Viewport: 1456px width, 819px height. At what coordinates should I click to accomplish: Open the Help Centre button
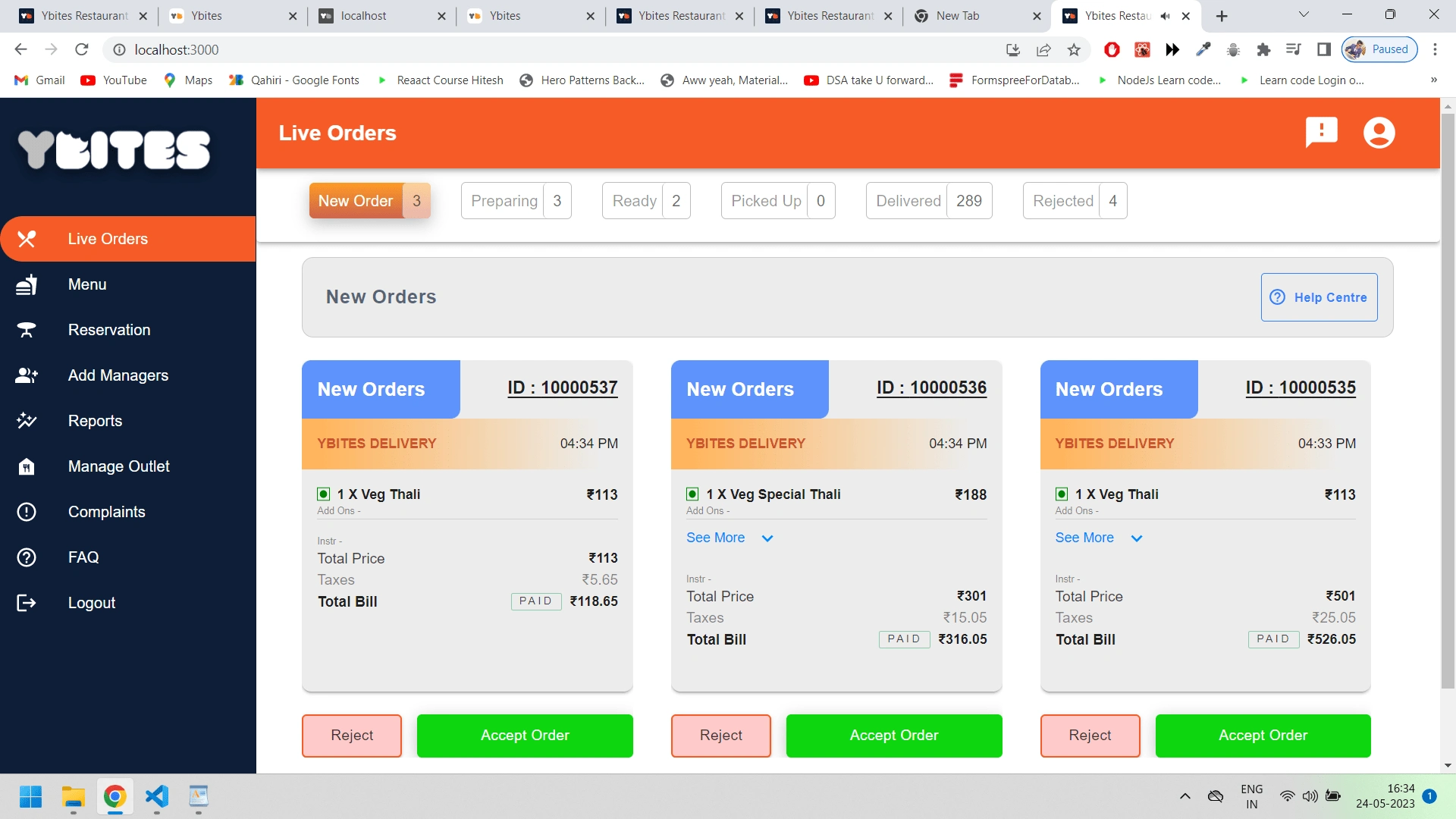click(1319, 297)
